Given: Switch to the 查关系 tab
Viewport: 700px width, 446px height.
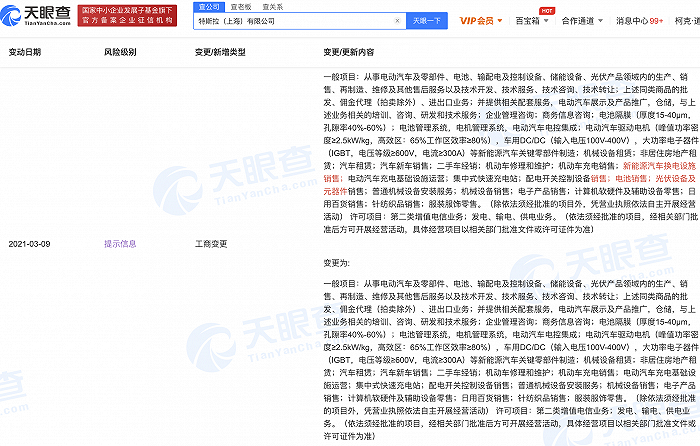Looking at the screenshot, I should click(273, 7).
